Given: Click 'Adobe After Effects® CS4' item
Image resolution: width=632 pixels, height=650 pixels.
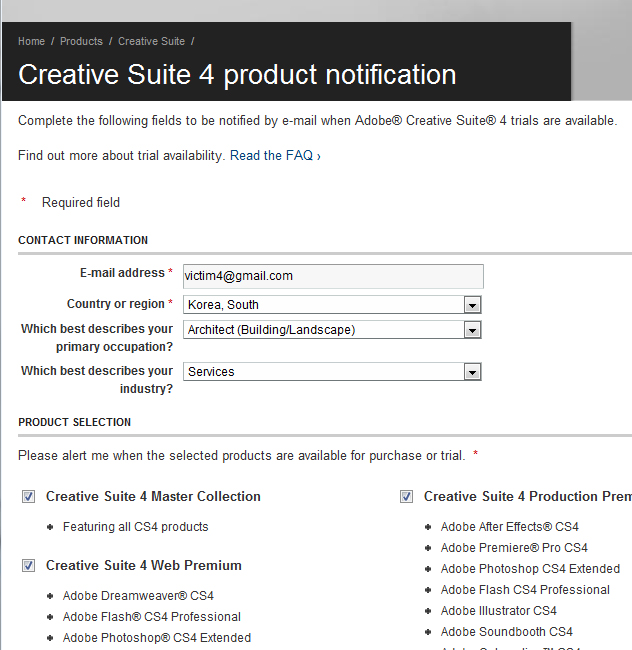Looking at the screenshot, I should coord(509,527).
